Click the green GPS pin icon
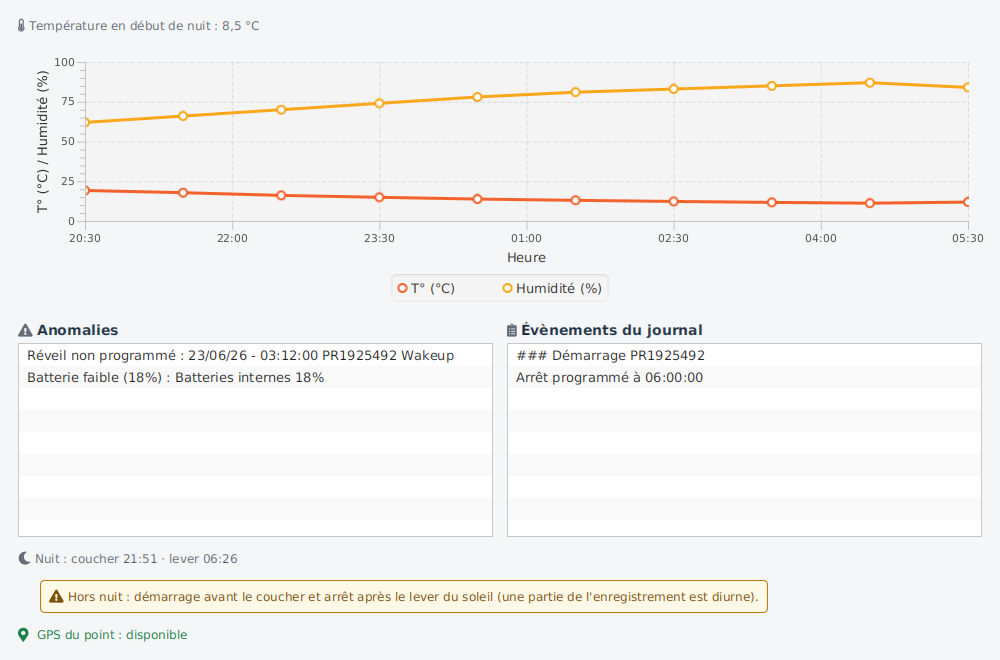The width and height of the screenshot is (1000, 660). click(24, 635)
